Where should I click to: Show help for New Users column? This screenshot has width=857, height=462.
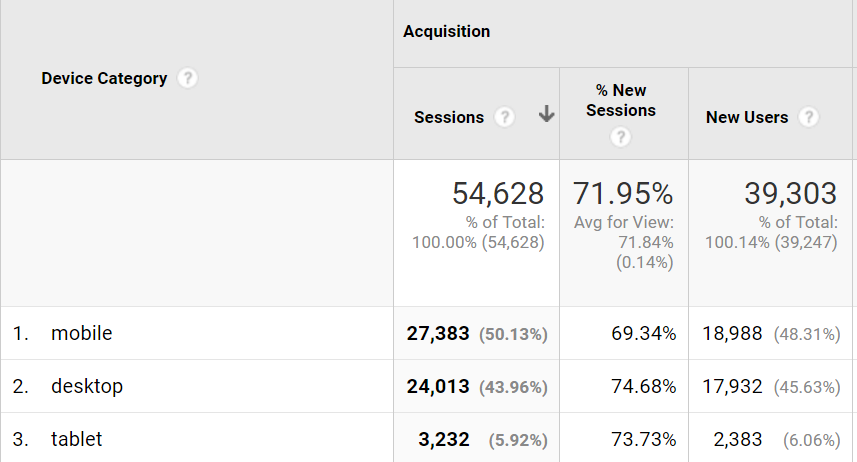click(x=809, y=117)
